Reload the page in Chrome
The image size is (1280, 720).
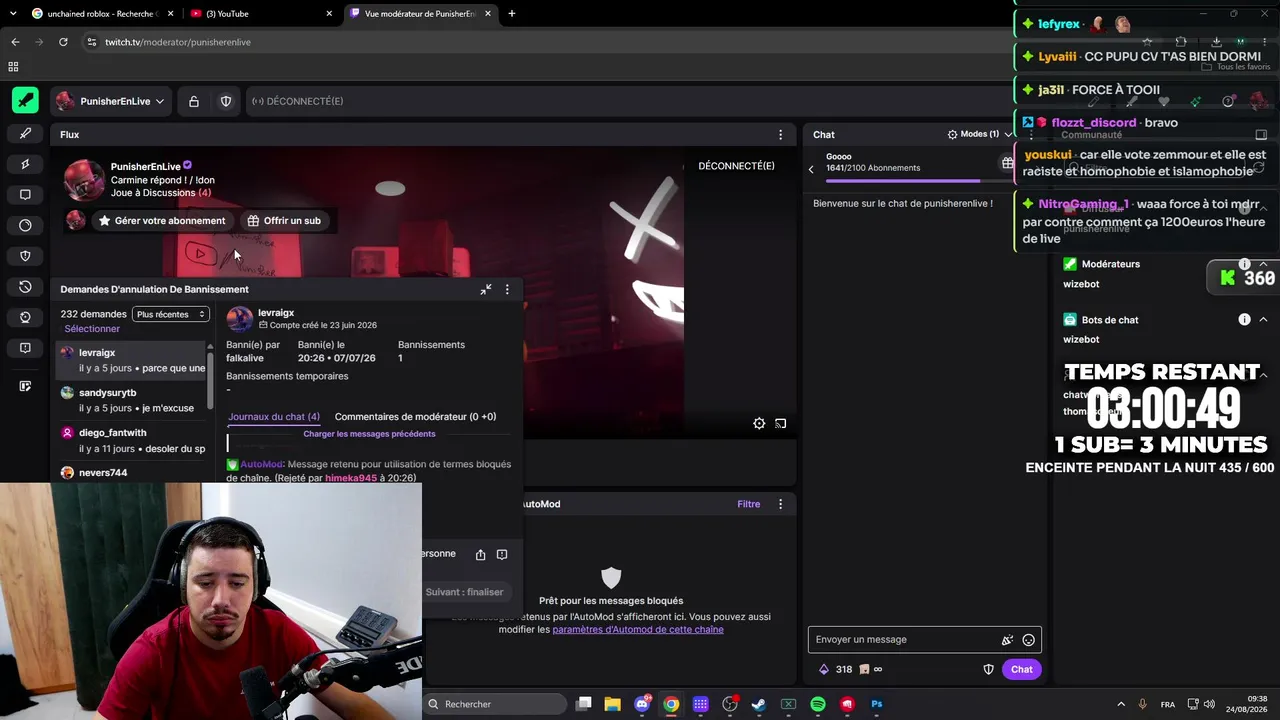[63, 42]
